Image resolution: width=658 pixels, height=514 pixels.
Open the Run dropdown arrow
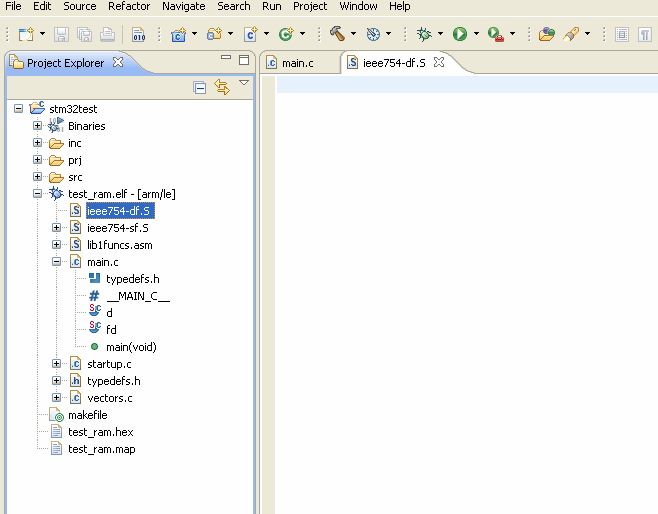tap(476, 34)
